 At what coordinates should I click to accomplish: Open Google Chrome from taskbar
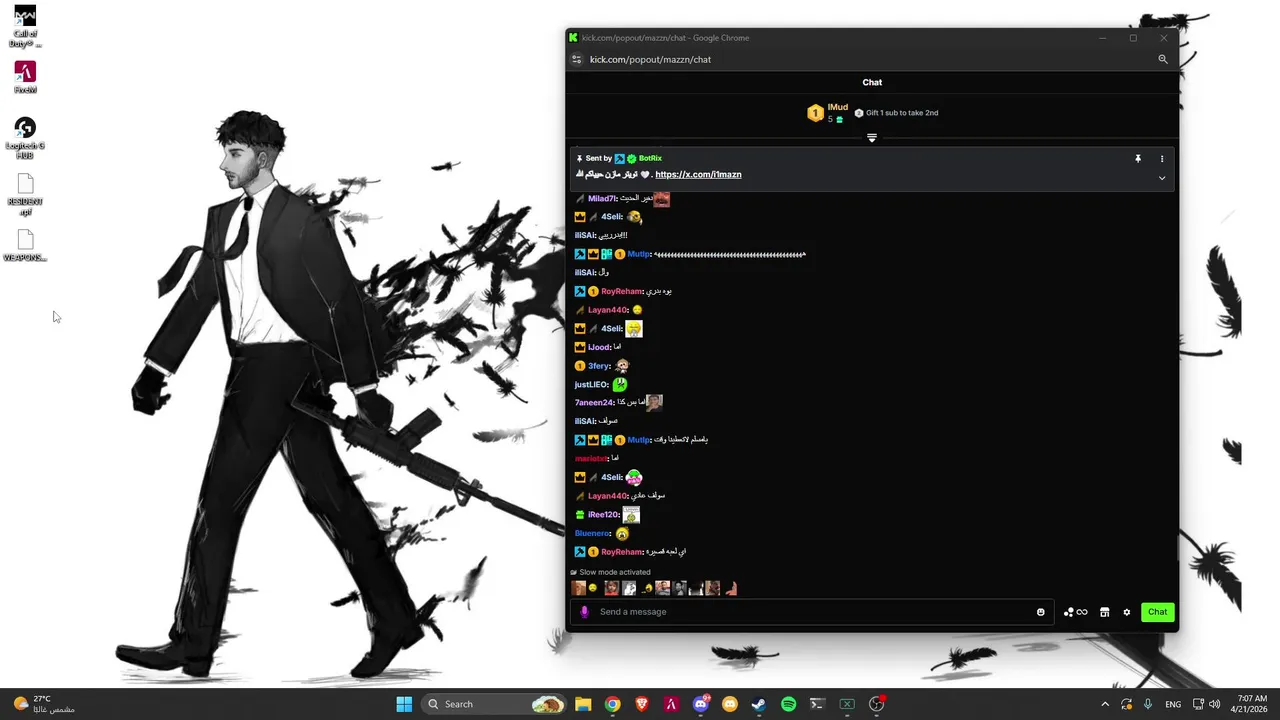click(x=612, y=704)
